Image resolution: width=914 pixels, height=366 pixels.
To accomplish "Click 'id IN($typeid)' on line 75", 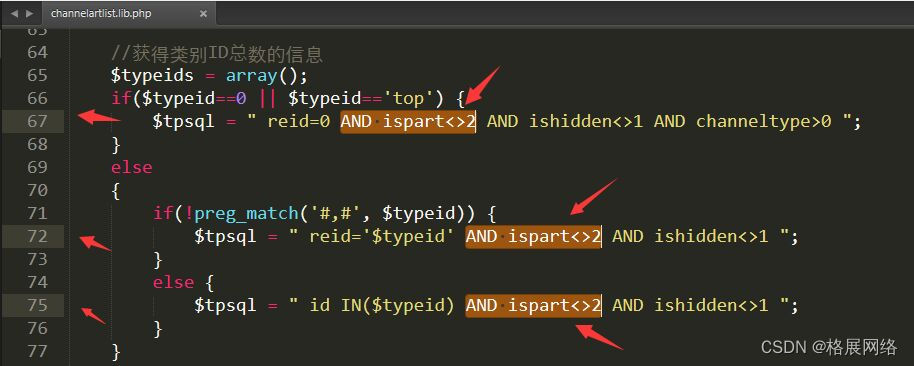I will 382,305.
